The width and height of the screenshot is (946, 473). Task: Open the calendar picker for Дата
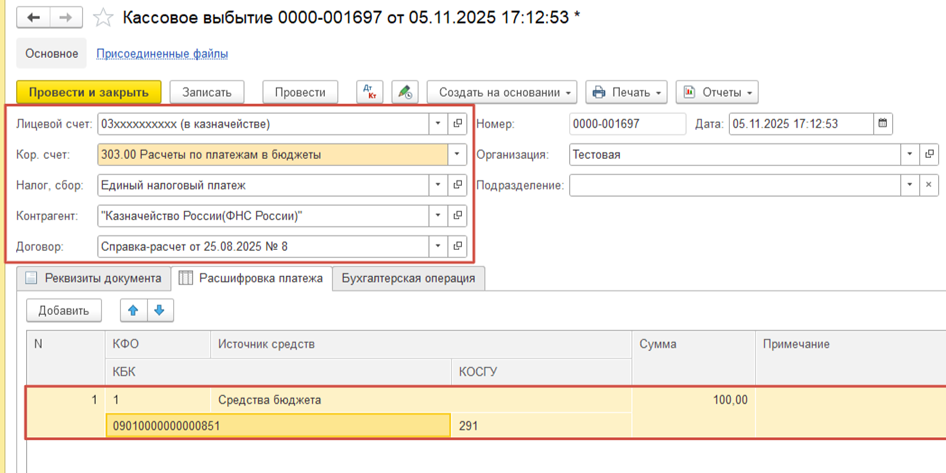[x=883, y=124]
